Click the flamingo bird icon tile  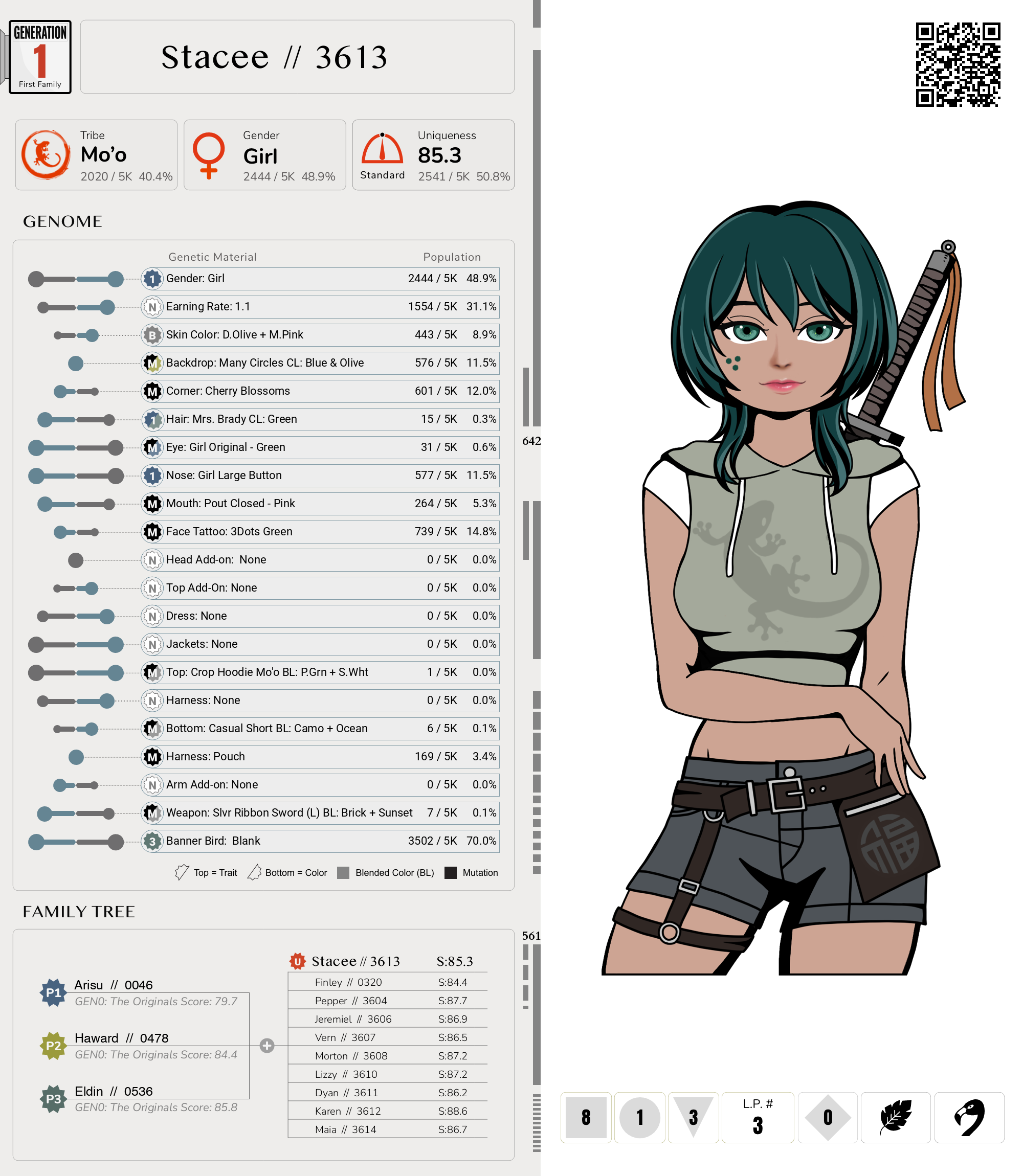coord(969,1118)
